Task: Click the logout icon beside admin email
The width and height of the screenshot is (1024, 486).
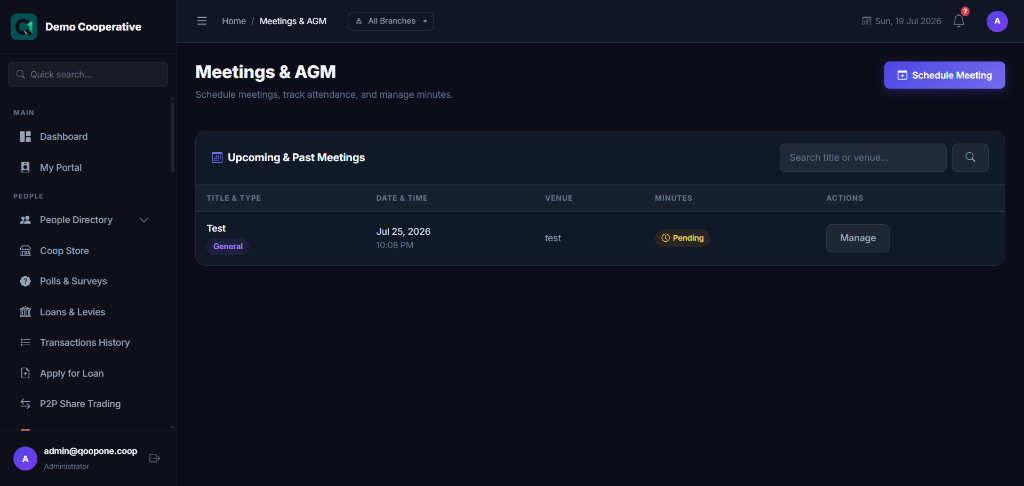Action: tap(155, 458)
